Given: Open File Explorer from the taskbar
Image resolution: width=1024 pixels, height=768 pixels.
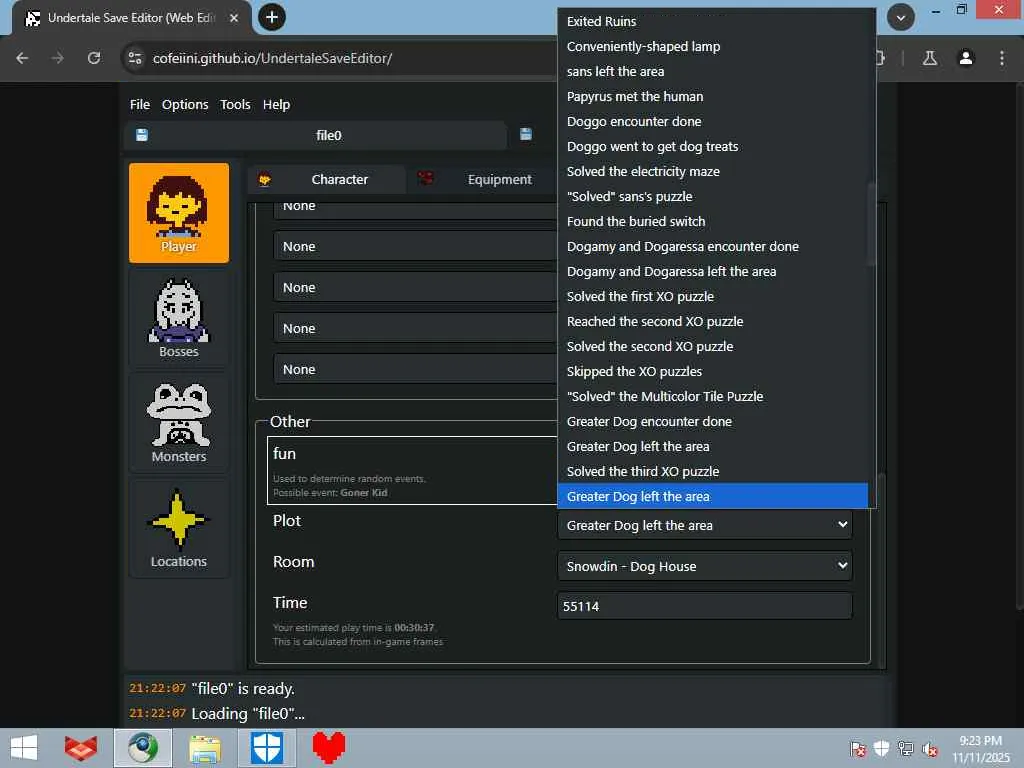Looking at the screenshot, I should 205,748.
